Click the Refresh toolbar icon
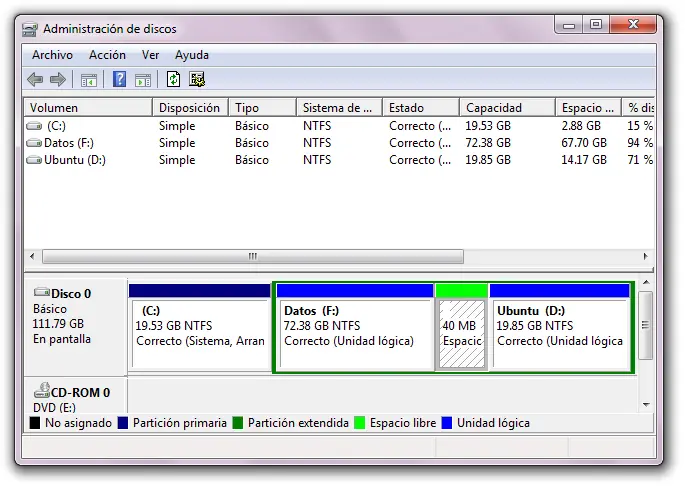The image size is (685, 486). point(173,80)
